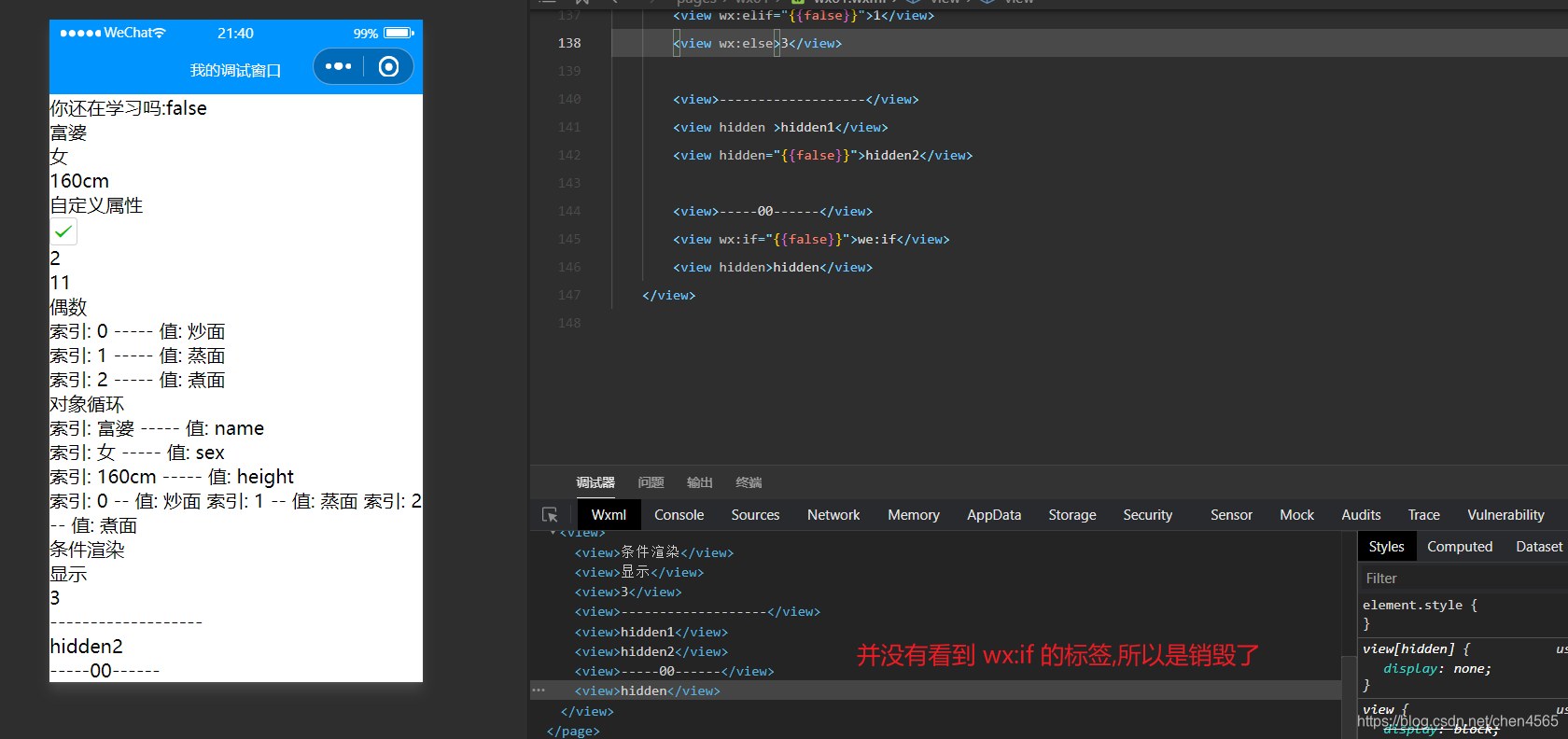The image size is (1568, 739).
Task: Click 我的调试窗口 title in simulator
Action: [235, 70]
